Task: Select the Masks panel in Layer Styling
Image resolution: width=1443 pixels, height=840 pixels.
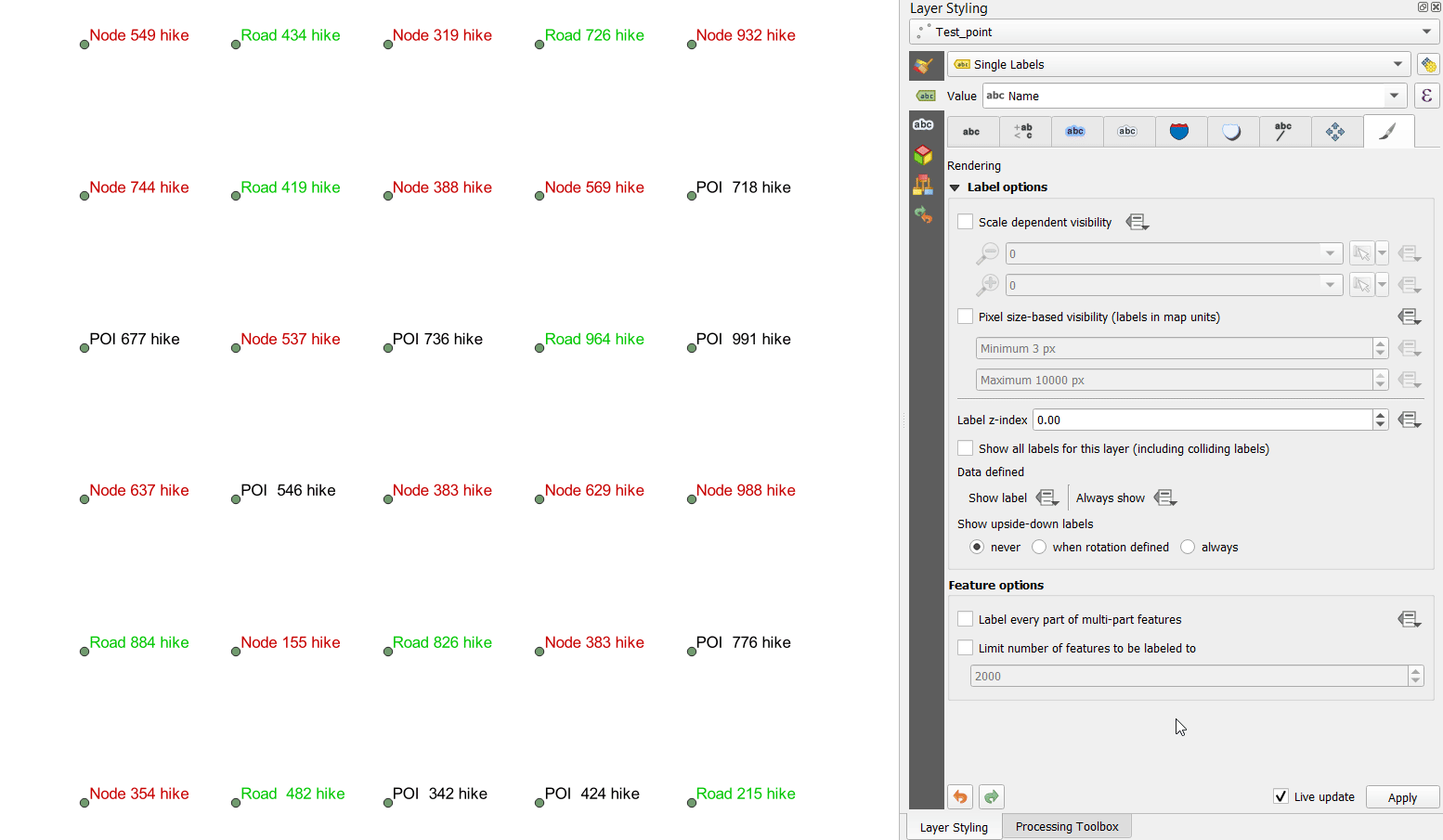Action: coord(925,123)
